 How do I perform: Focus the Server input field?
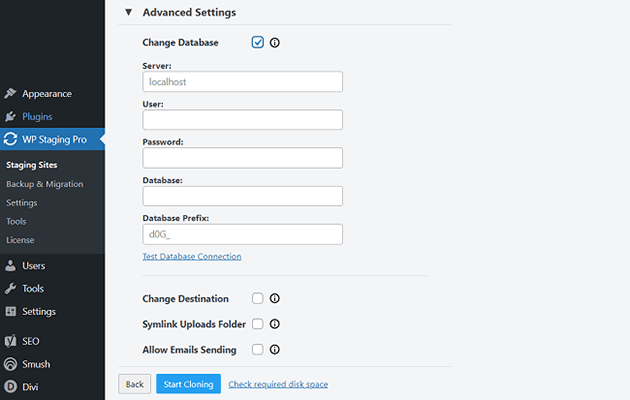[243, 82]
